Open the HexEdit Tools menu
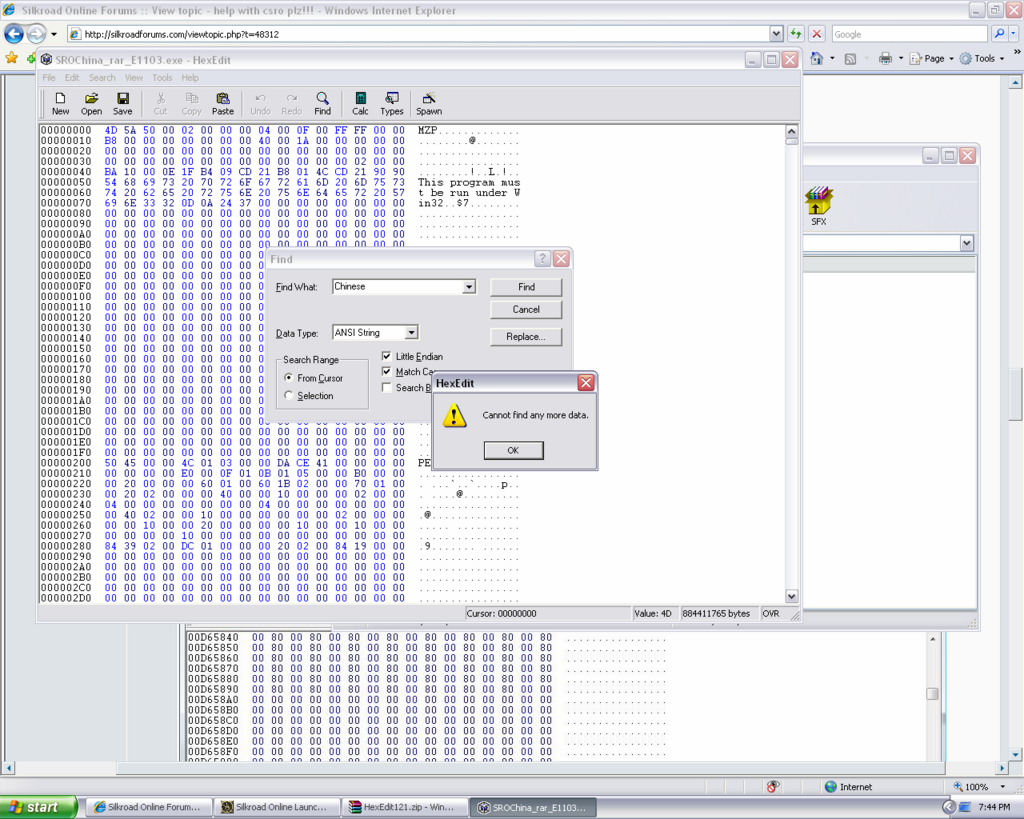Image resolution: width=1024 pixels, height=819 pixels. click(x=162, y=78)
